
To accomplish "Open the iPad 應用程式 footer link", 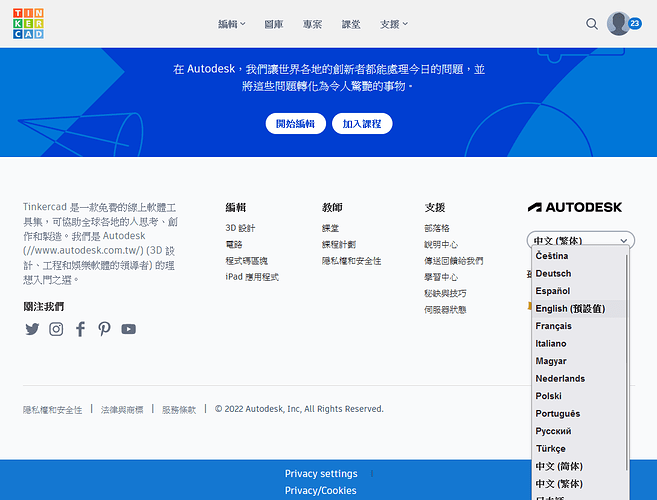I will tap(252, 277).
